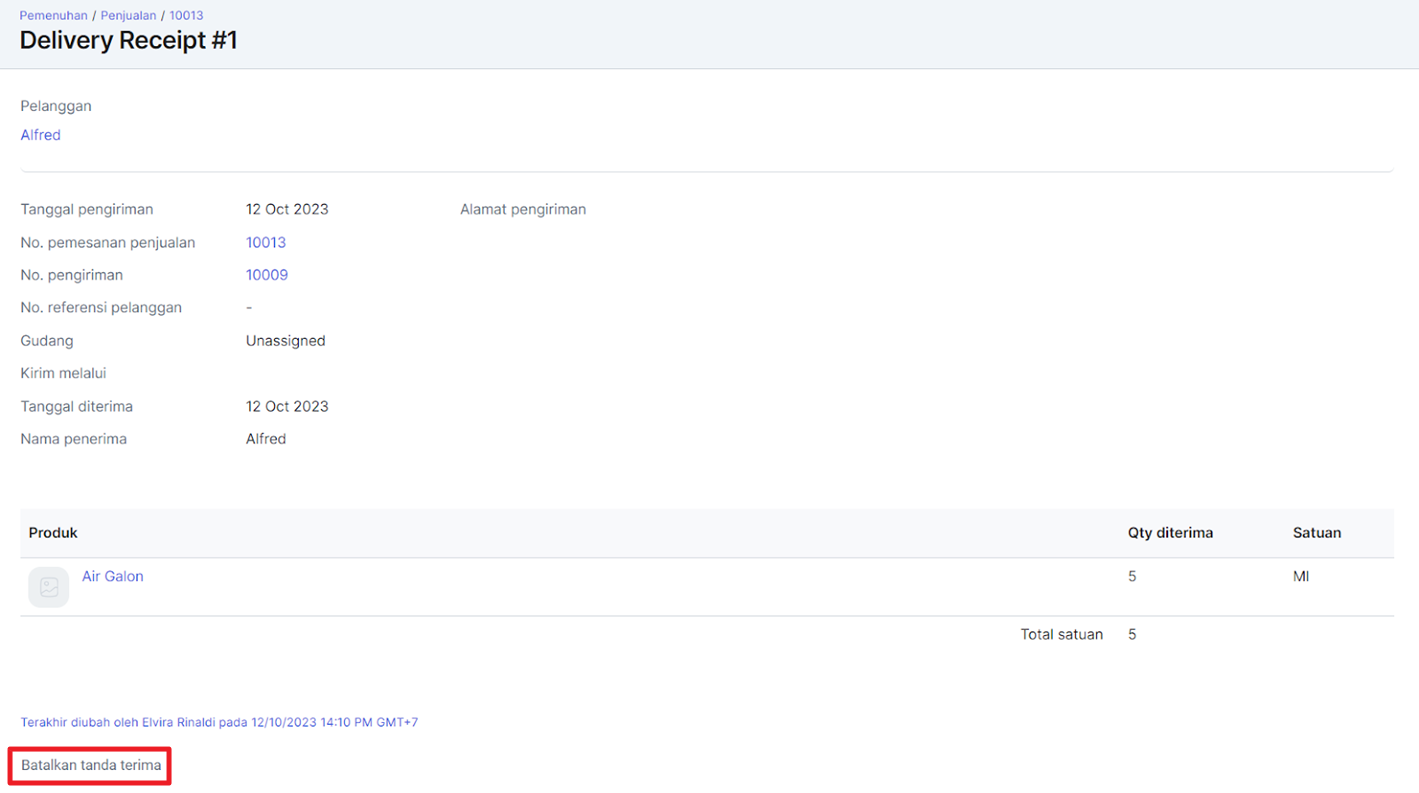This screenshot has height=793, width=1419.
Task: Select the Unassigned warehouse value
Action: click(286, 341)
